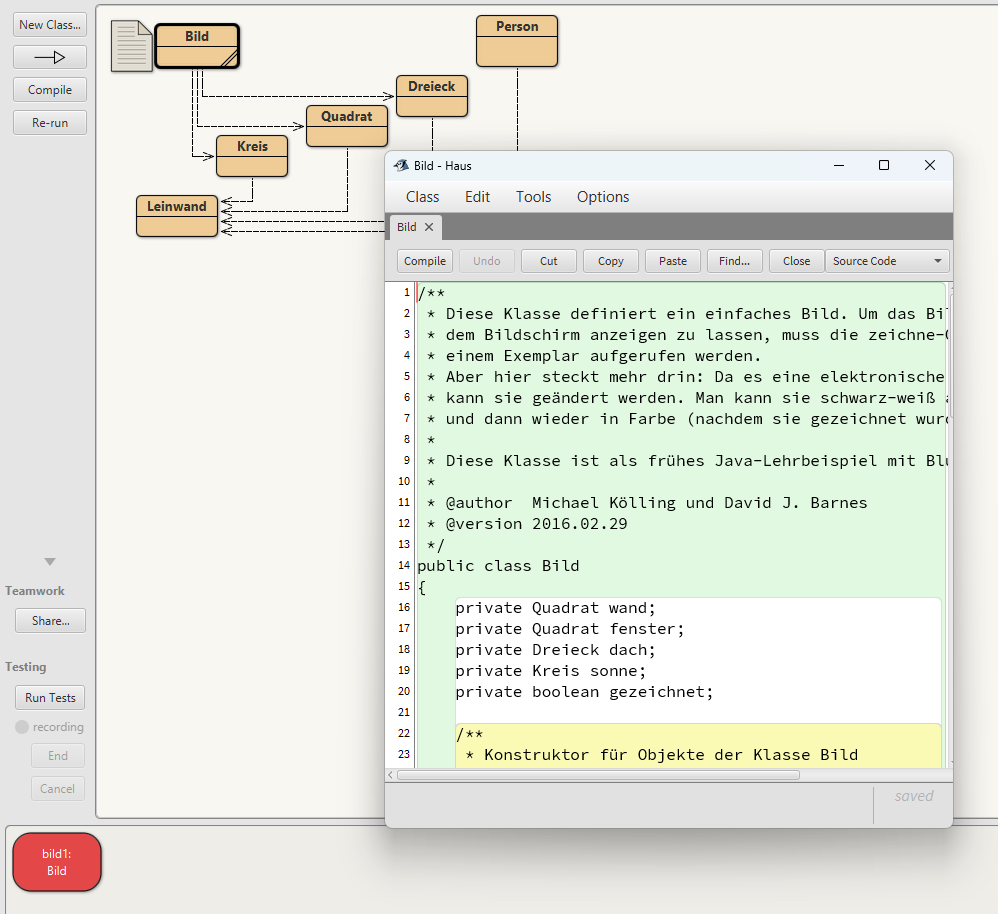Viewport: 998px width, 914px height.
Task: Open the project README note icon
Action: [132, 46]
